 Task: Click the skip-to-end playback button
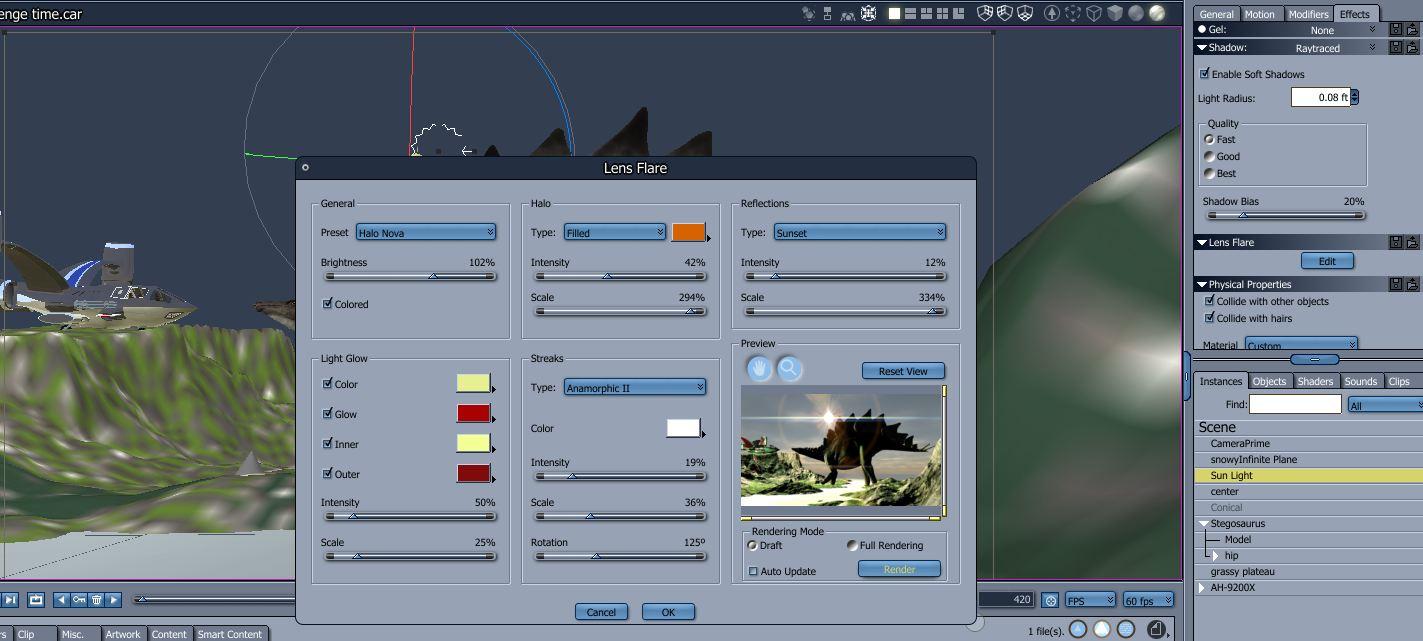coord(11,600)
